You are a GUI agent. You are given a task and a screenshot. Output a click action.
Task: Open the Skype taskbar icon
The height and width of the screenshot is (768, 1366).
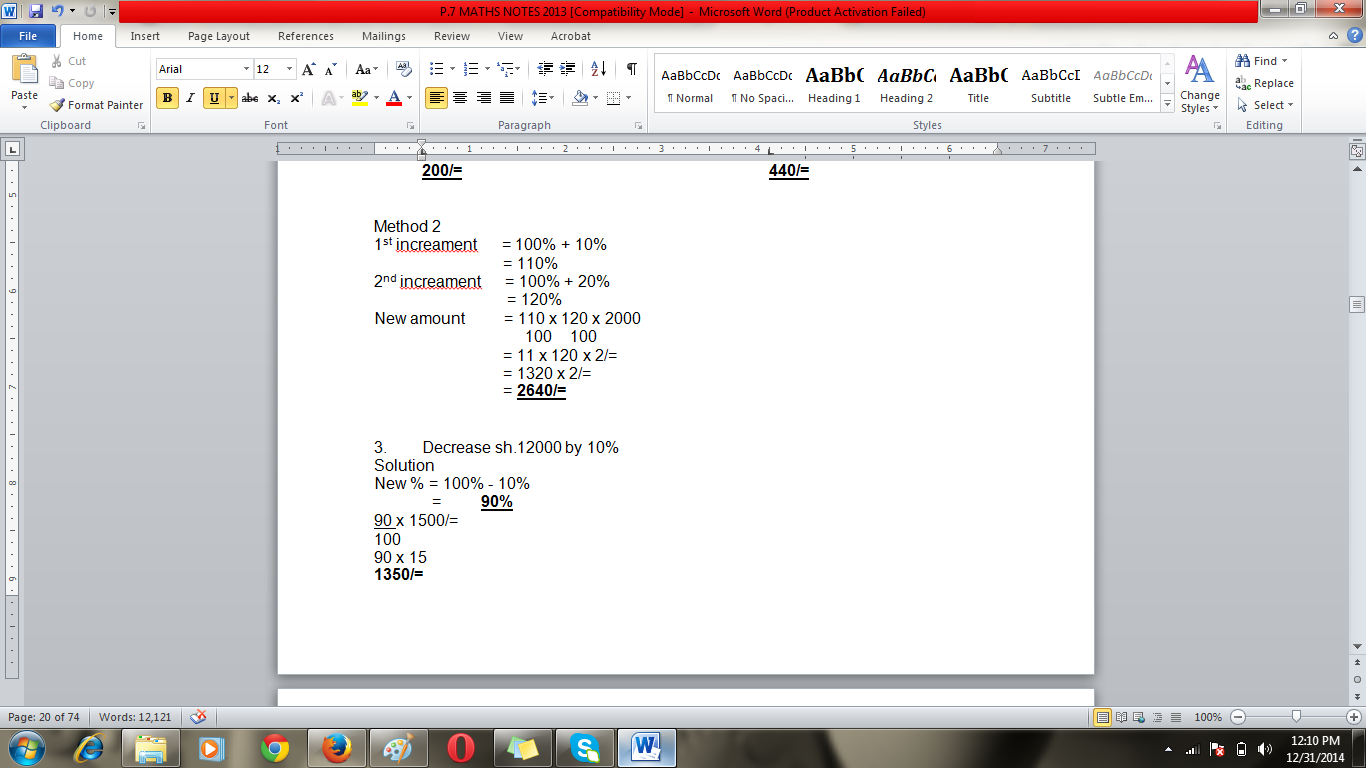[x=584, y=747]
